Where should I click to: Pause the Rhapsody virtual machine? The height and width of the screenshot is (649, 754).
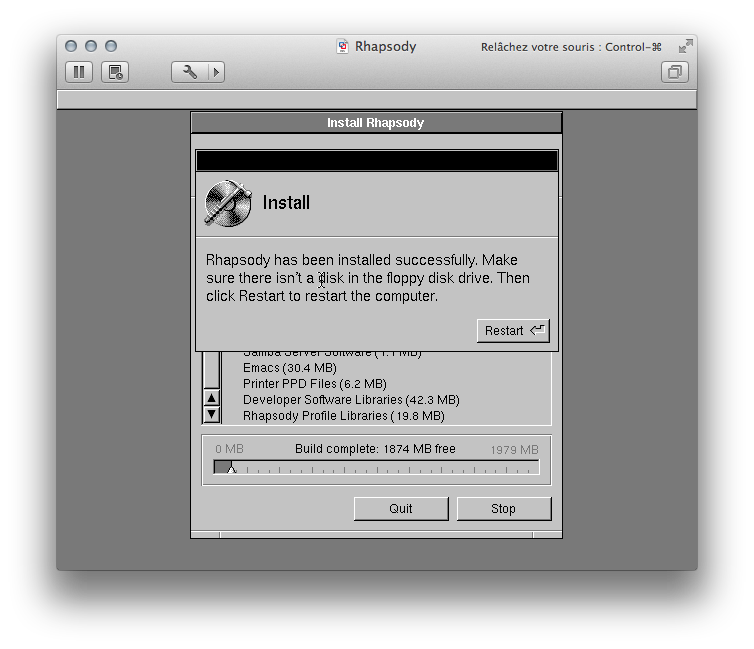pos(79,72)
